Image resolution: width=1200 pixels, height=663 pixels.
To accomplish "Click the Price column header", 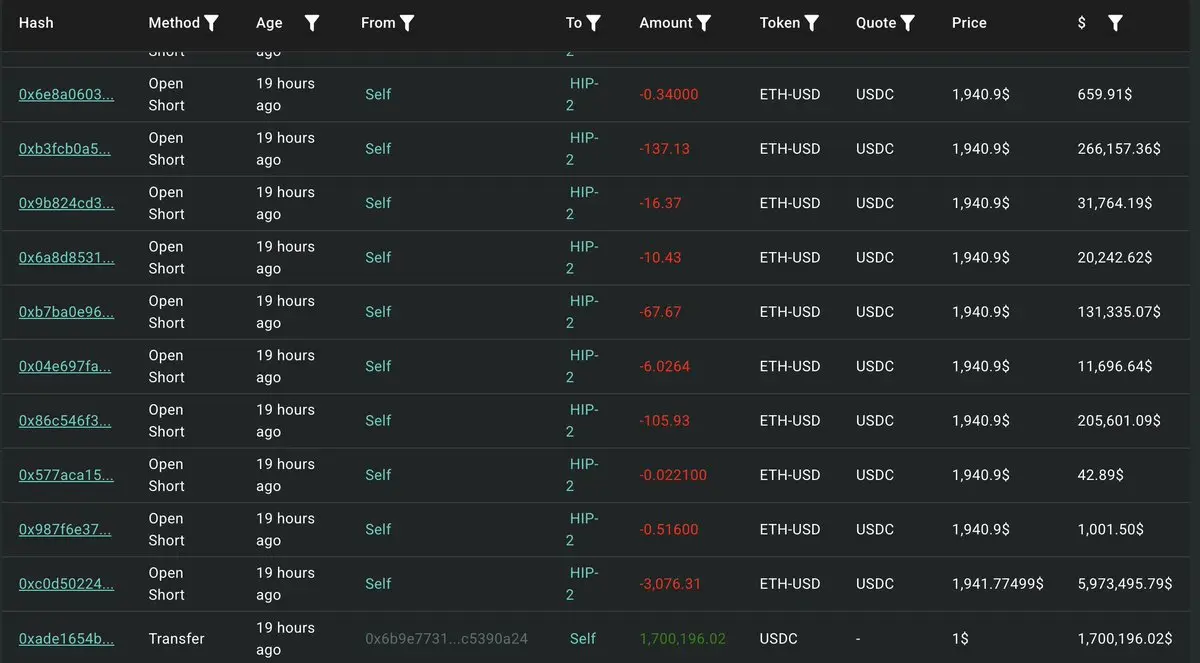I will (969, 23).
